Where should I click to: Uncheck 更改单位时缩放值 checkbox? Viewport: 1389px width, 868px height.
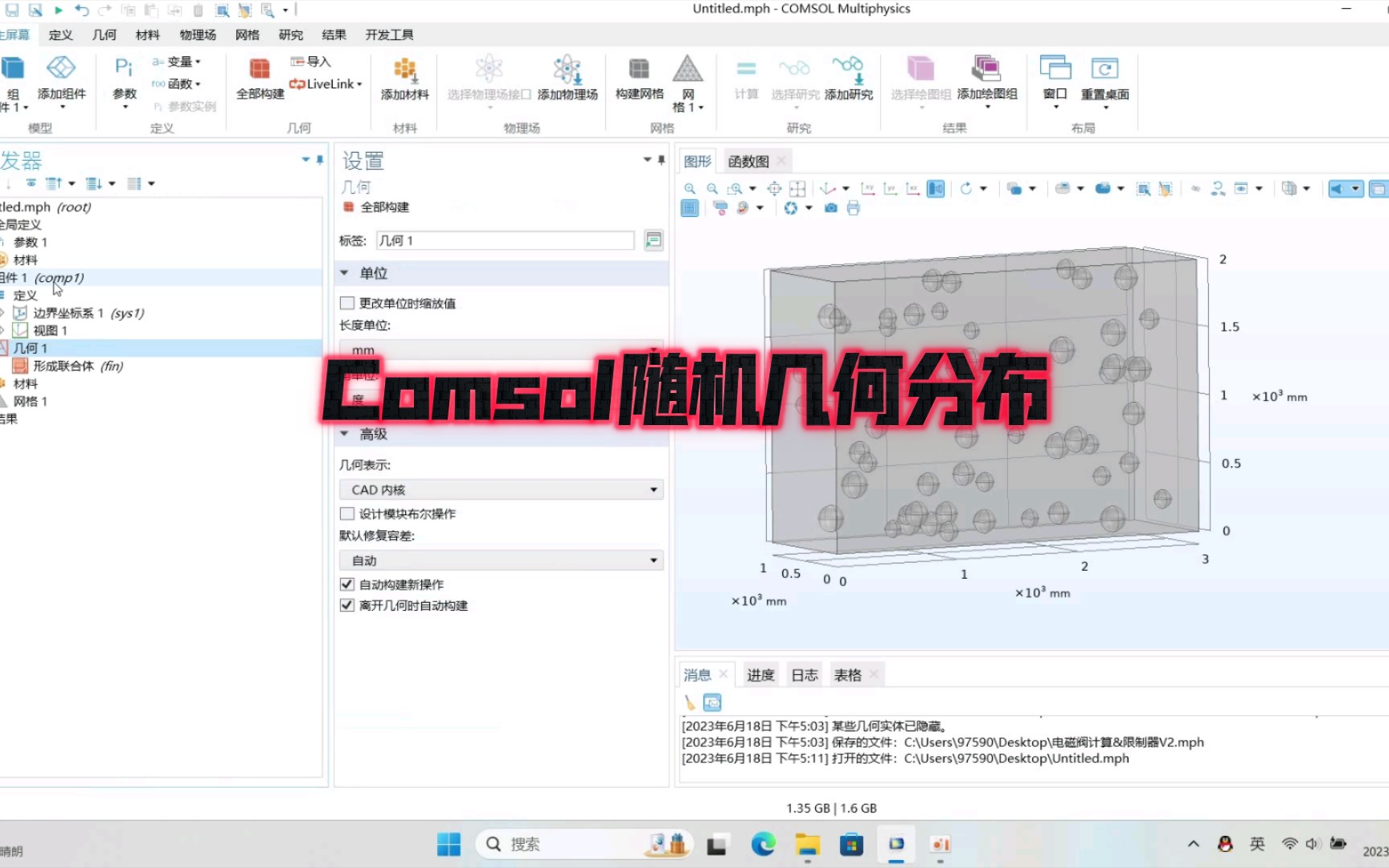click(x=346, y=303)
